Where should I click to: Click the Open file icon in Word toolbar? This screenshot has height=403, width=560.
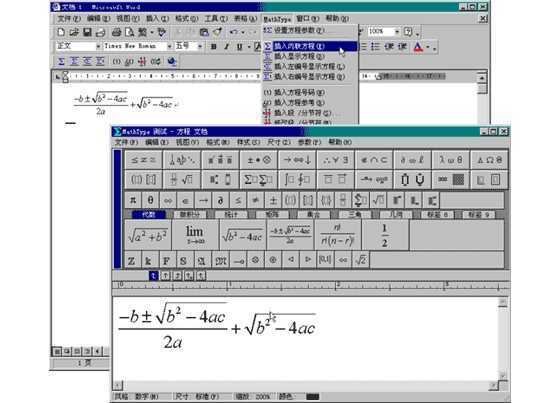coord(74,33)
